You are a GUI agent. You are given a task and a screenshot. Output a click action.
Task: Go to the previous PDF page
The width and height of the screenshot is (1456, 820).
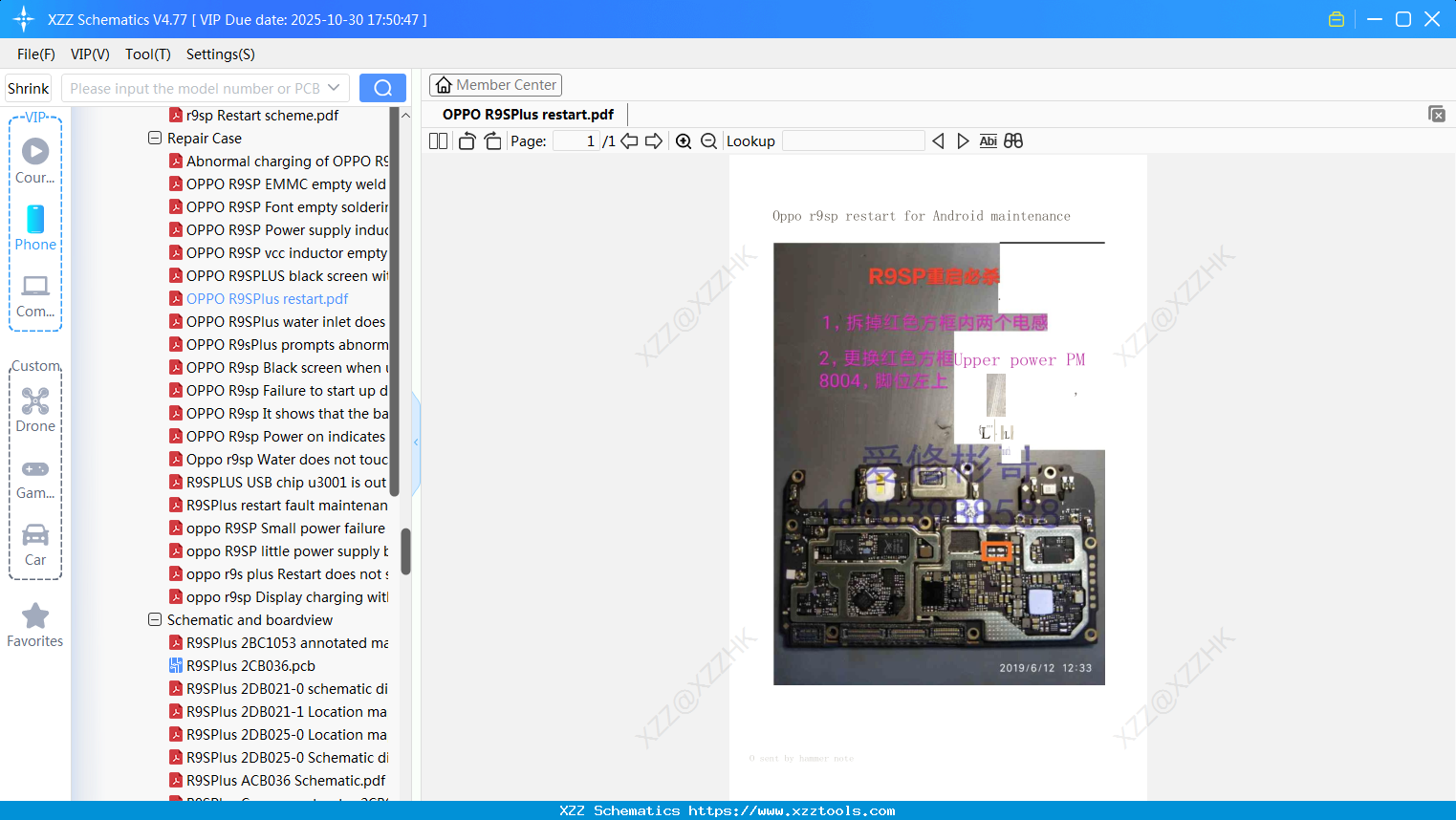tap(629, 141)
